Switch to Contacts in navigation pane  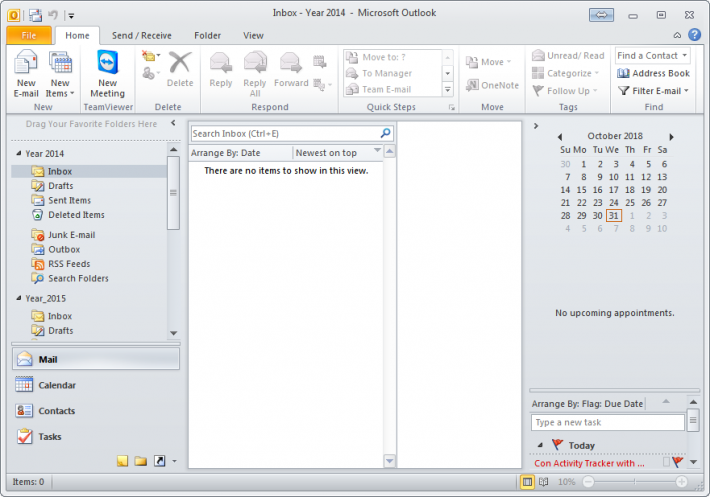tap(56, 411)
